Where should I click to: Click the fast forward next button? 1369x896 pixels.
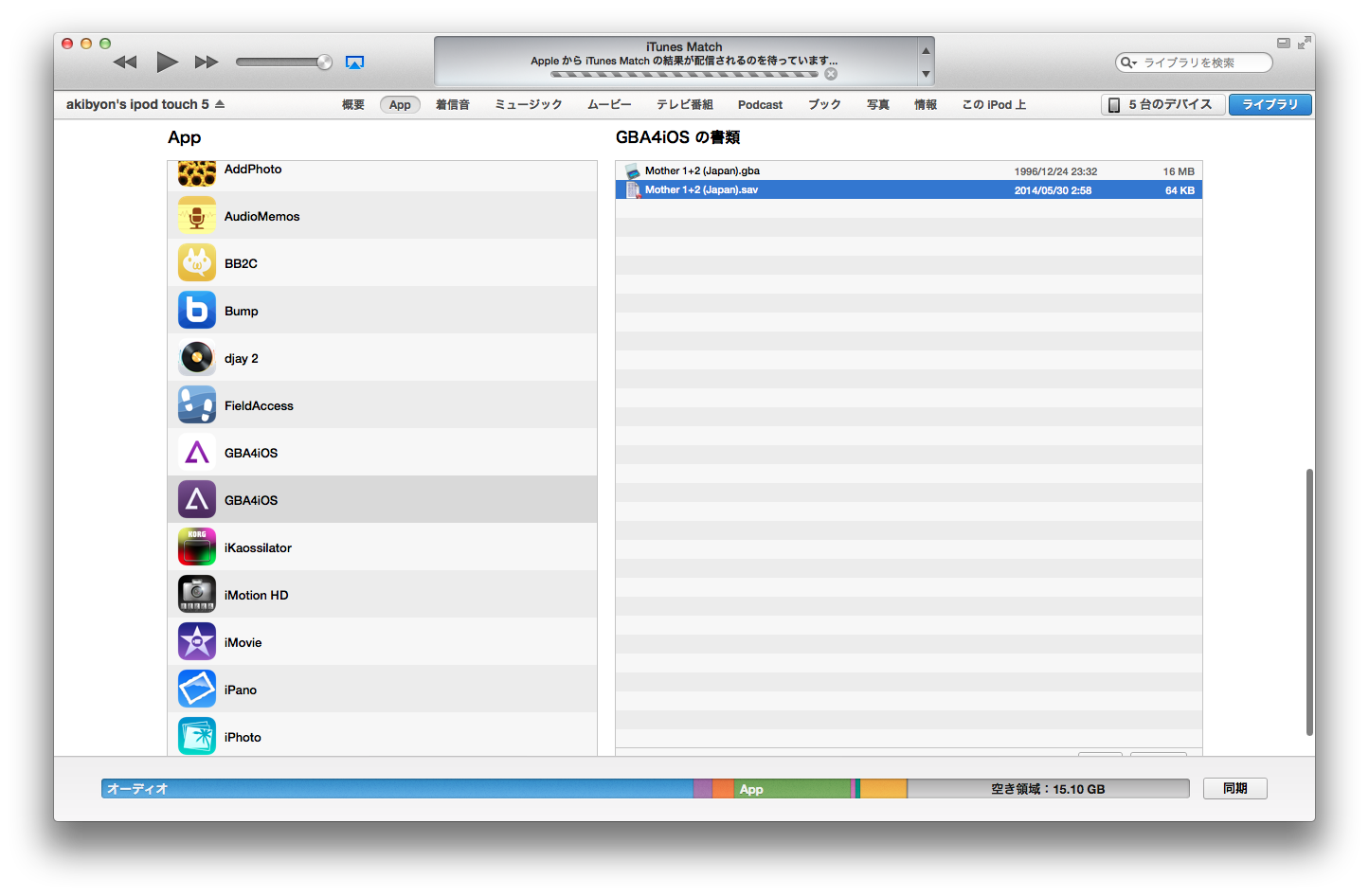(207, 63)
